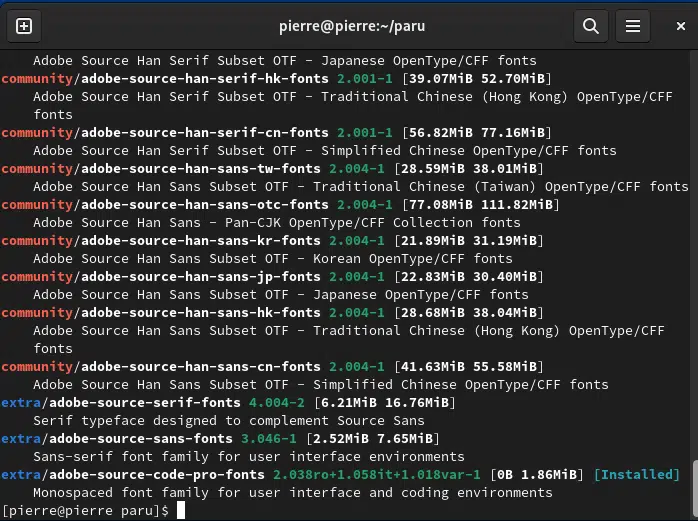This screenshot has width=698, height=521.
Task: Select package name adobe-source-sans-fonts
Action: (x=141, y=439)
